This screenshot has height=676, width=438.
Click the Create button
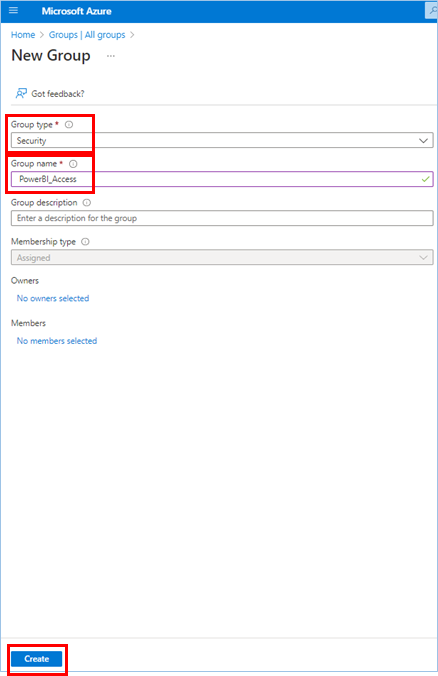click(x=37, y=659)
